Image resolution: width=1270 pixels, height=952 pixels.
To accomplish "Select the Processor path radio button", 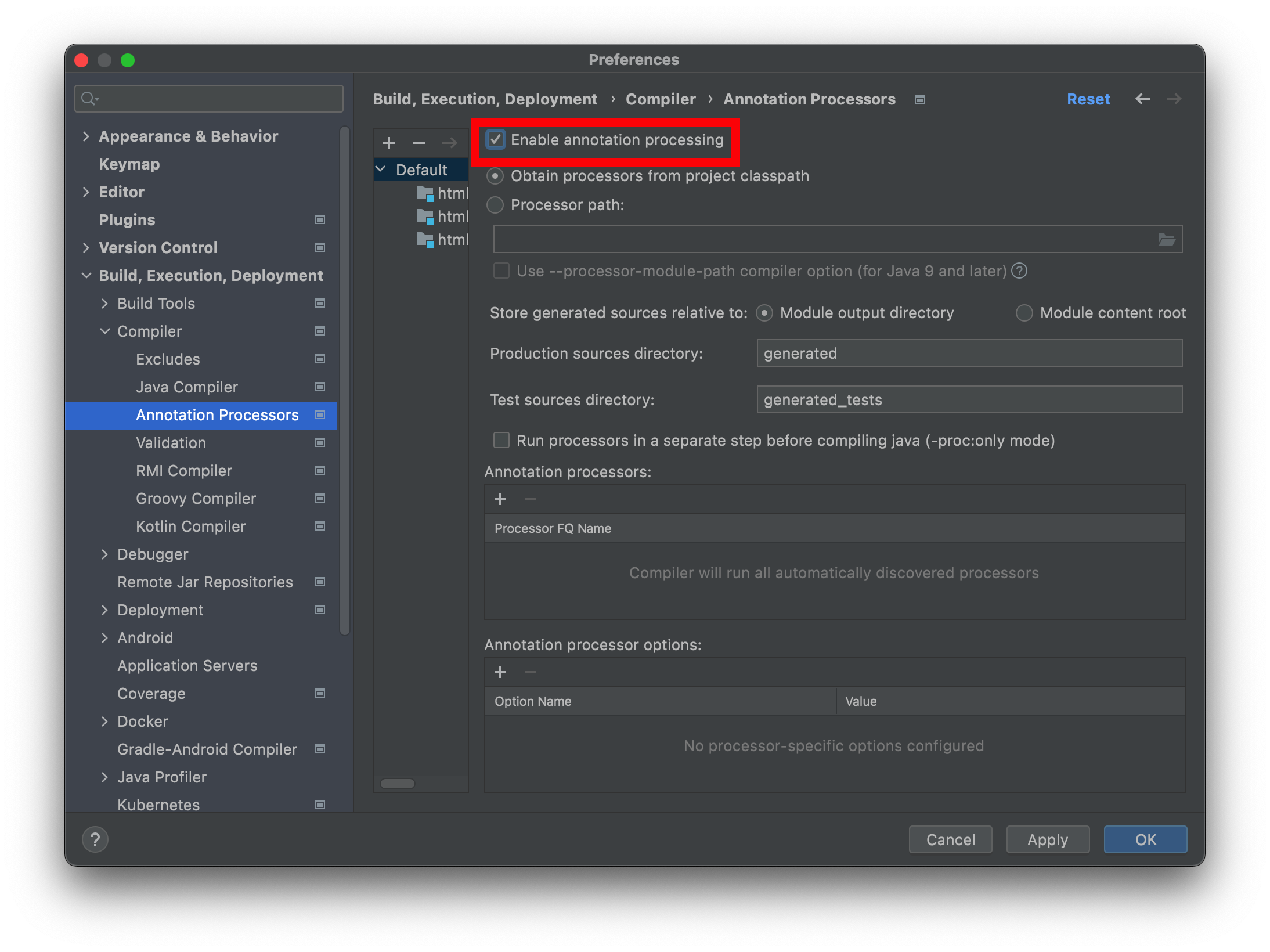I will [x=495, y=205].
